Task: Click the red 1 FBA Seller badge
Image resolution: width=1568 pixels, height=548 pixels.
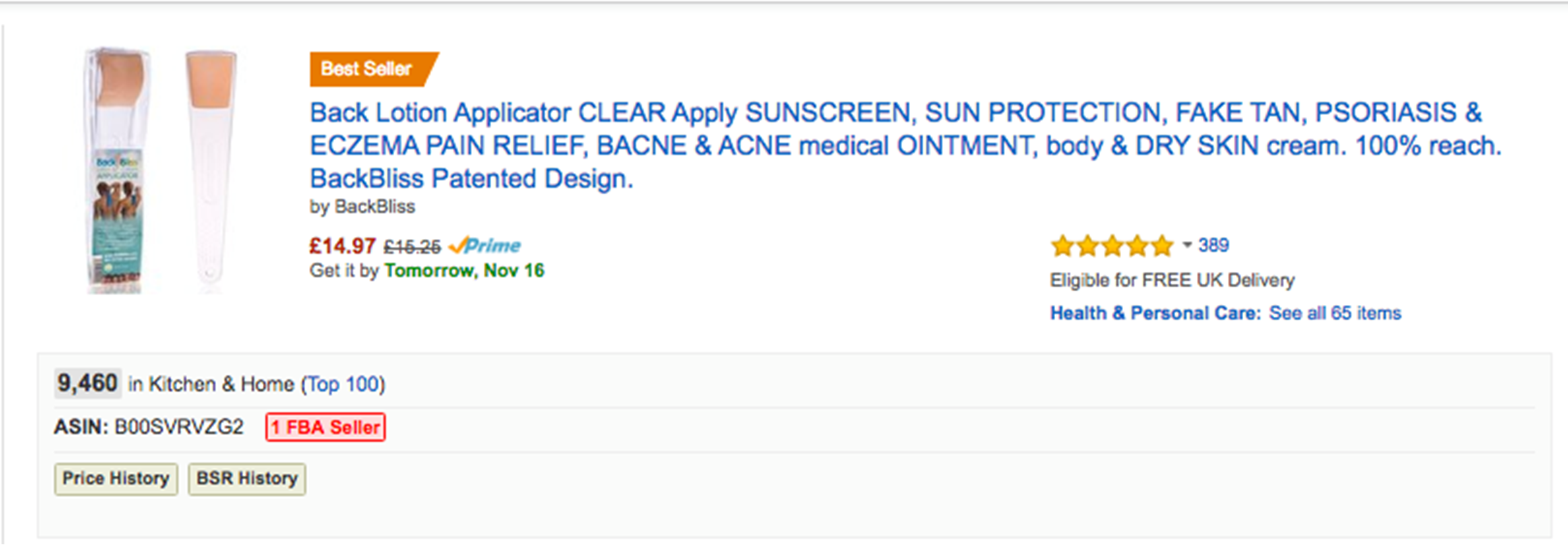Action: pos(326,427)
